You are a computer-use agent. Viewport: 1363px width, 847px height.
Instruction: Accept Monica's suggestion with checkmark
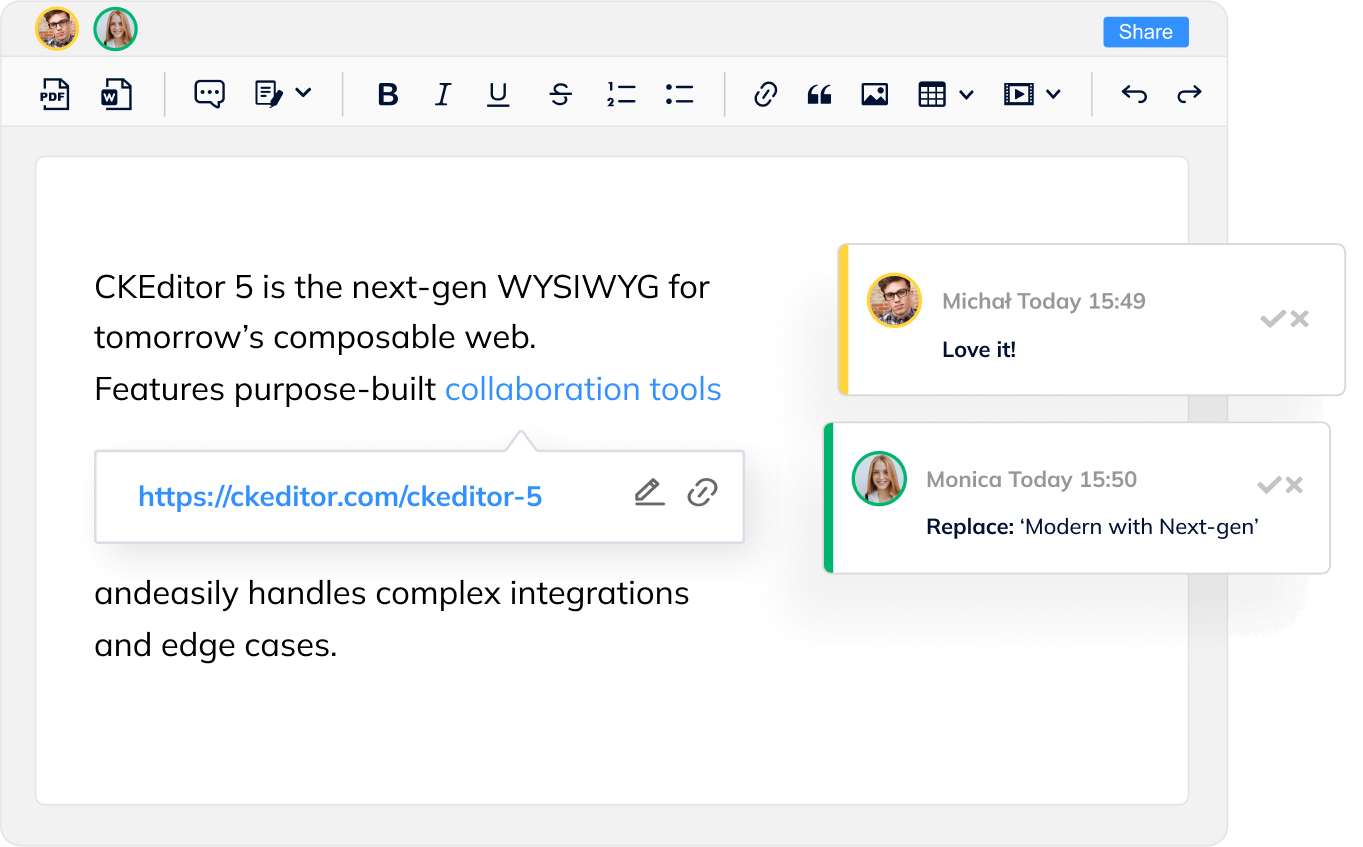pos(1269,485)
